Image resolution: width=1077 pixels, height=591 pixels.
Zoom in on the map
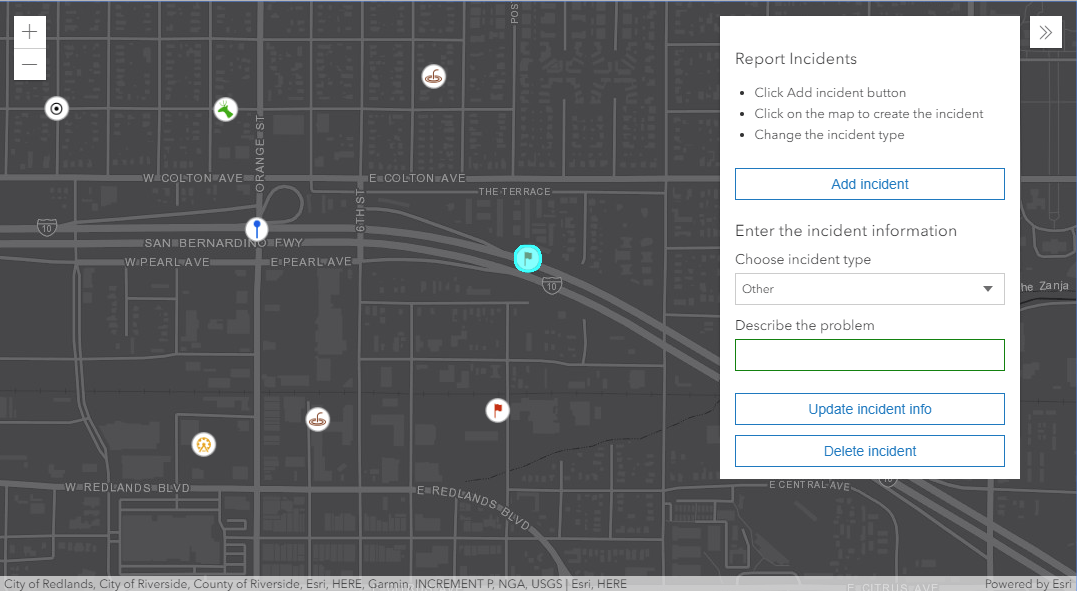pyautogui.click(x=30, y=32)
